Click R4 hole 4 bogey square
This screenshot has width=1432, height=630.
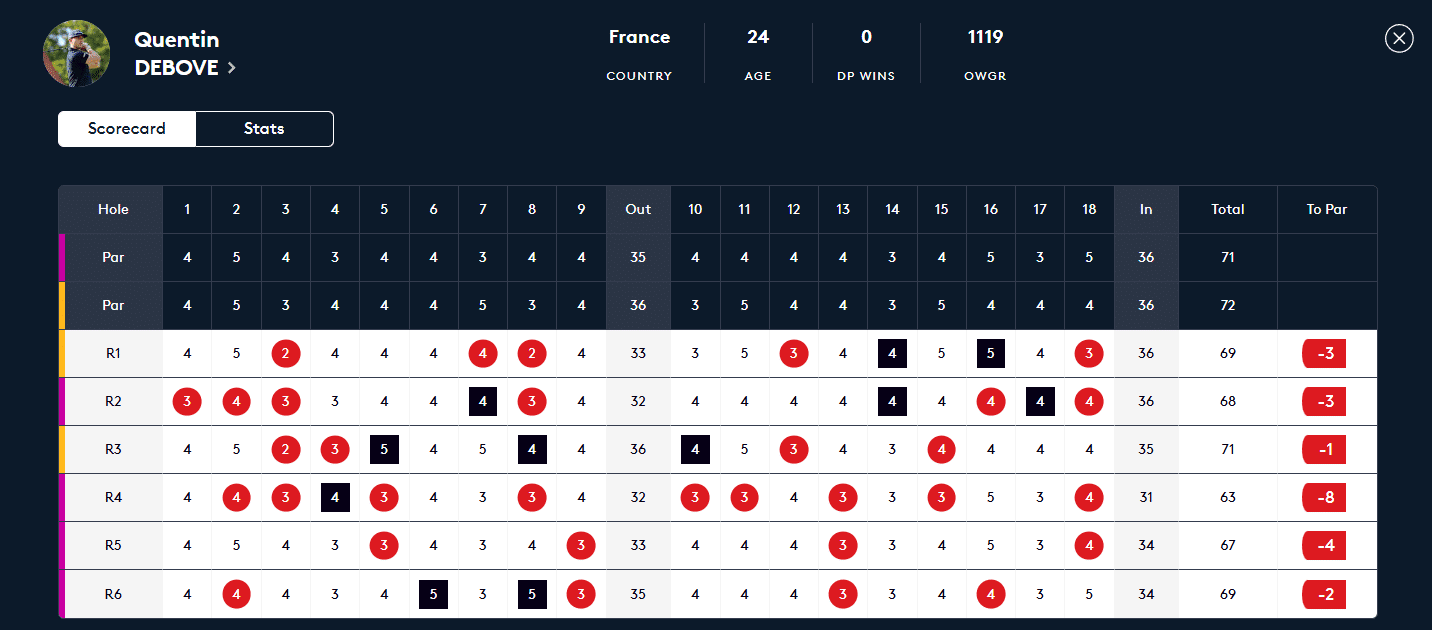point(335,498)
